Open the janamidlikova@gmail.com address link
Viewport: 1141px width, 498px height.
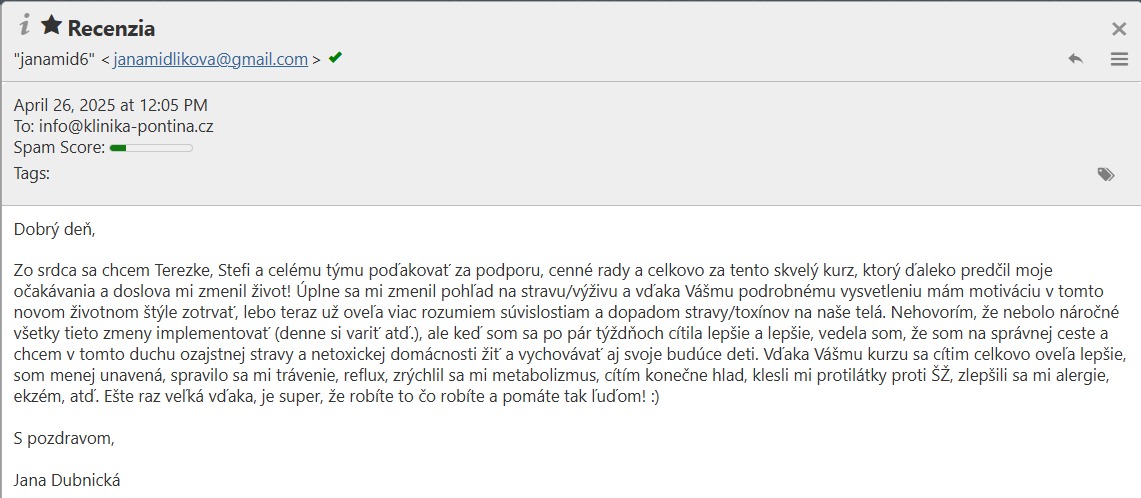point(210,60)
